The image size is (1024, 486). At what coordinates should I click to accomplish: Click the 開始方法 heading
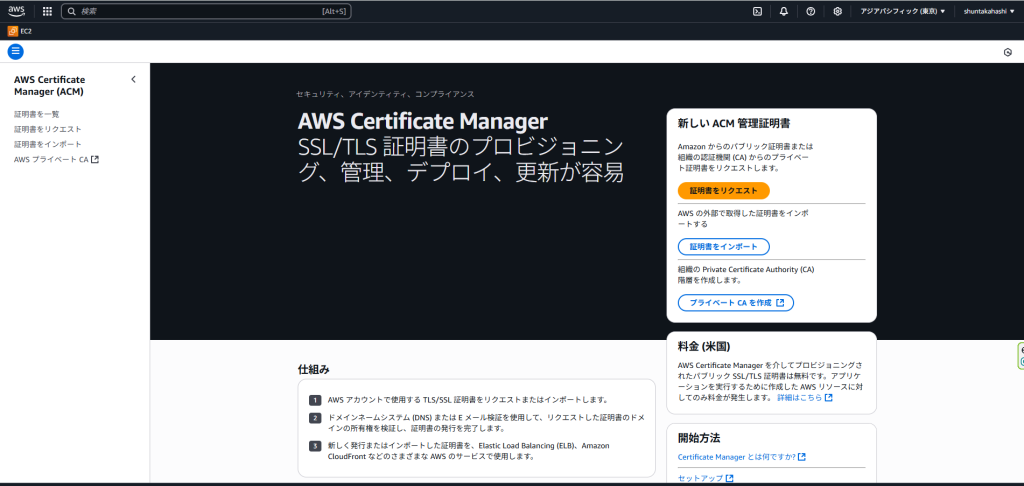coord(699,438)
